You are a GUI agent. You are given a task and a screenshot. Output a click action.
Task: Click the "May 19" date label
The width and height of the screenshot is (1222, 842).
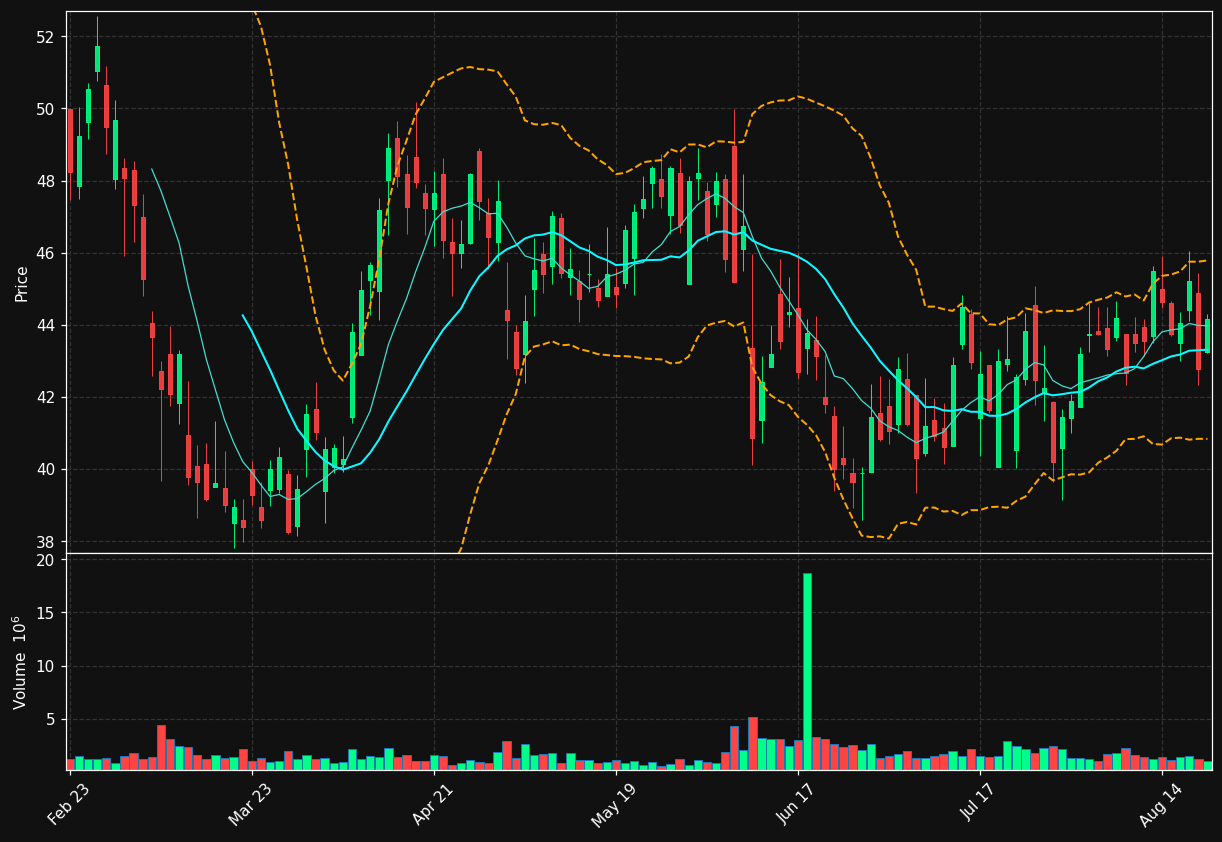point(613,803)
